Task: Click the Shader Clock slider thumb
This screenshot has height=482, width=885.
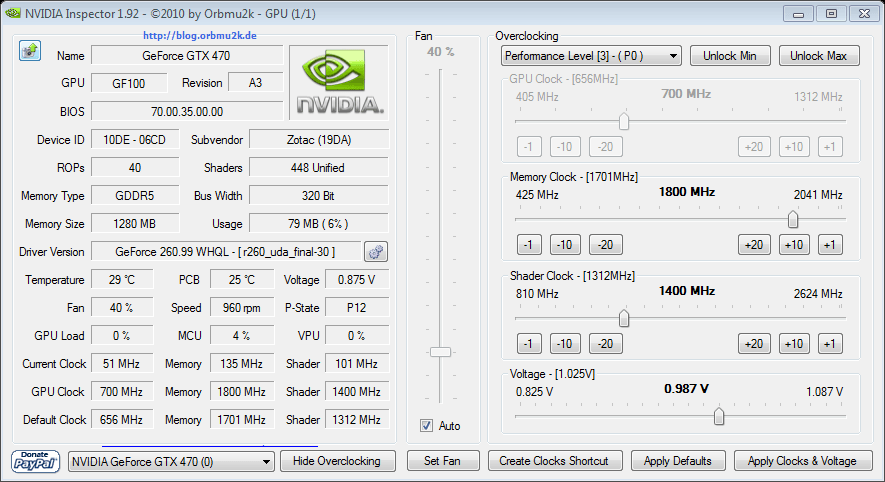Action: pyautogui.click(x=624, y=318)
